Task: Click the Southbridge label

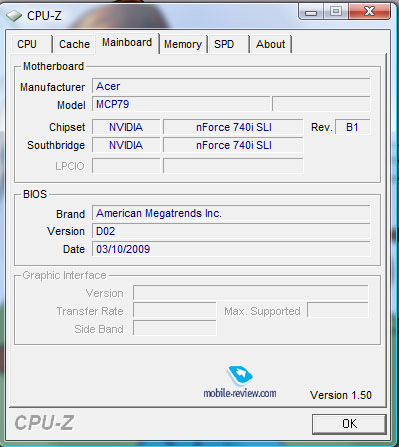Action: pos(56,145)
